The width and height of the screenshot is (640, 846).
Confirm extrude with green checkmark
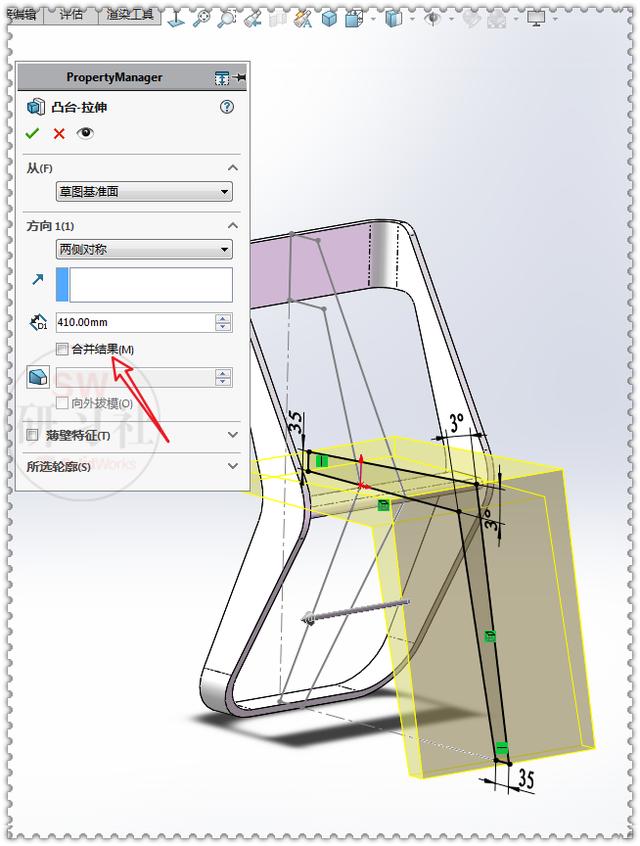click(x=32, y=133)
